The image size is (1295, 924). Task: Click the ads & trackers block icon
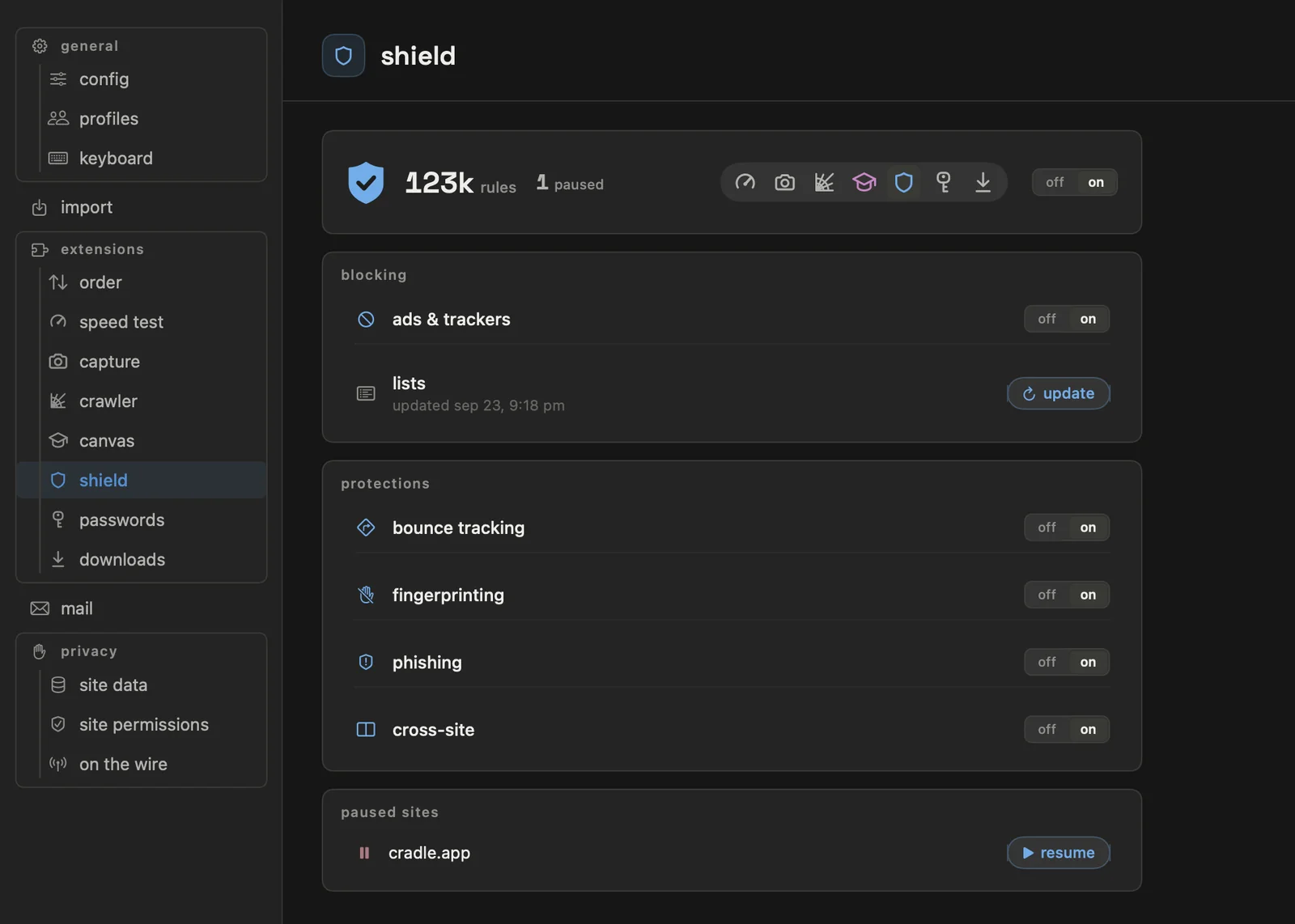366,319
